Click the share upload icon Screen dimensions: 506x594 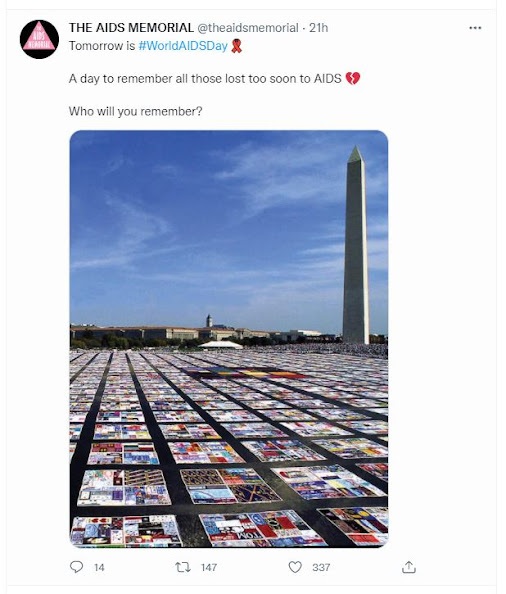tap(409, 567)
